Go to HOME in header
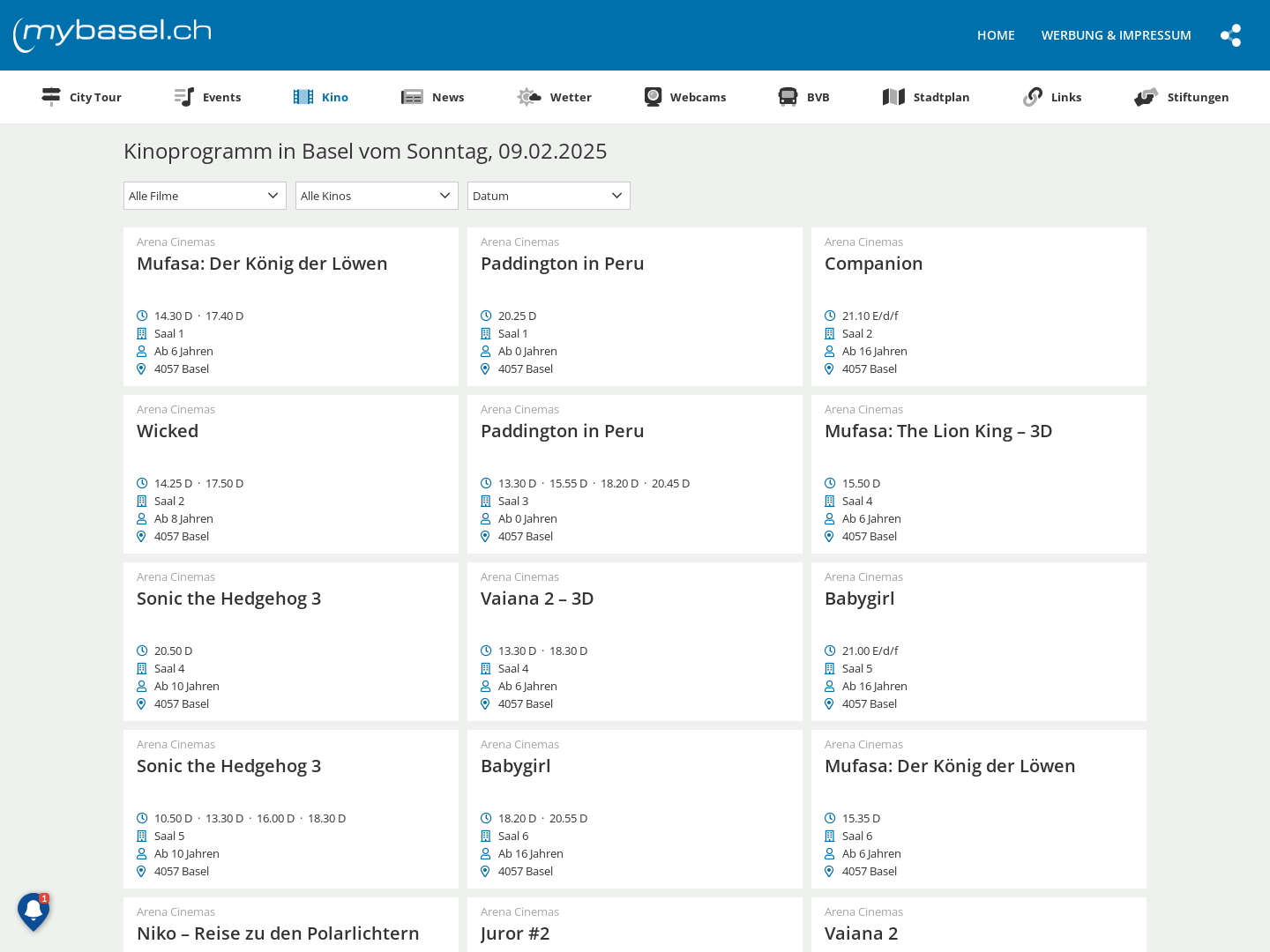 pos(996,35)
